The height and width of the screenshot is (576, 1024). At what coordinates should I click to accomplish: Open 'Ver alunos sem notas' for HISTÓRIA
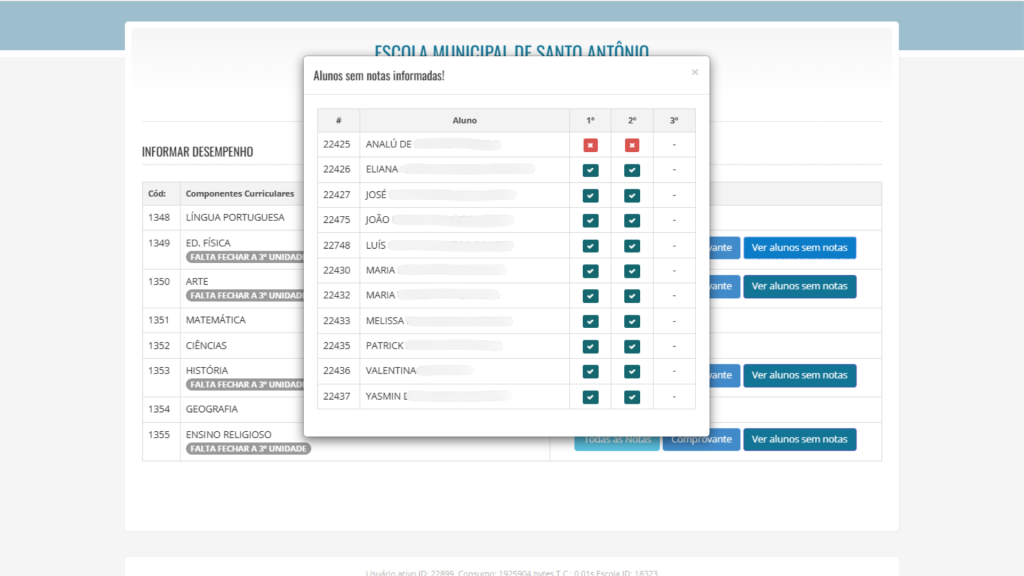point(799,376)
